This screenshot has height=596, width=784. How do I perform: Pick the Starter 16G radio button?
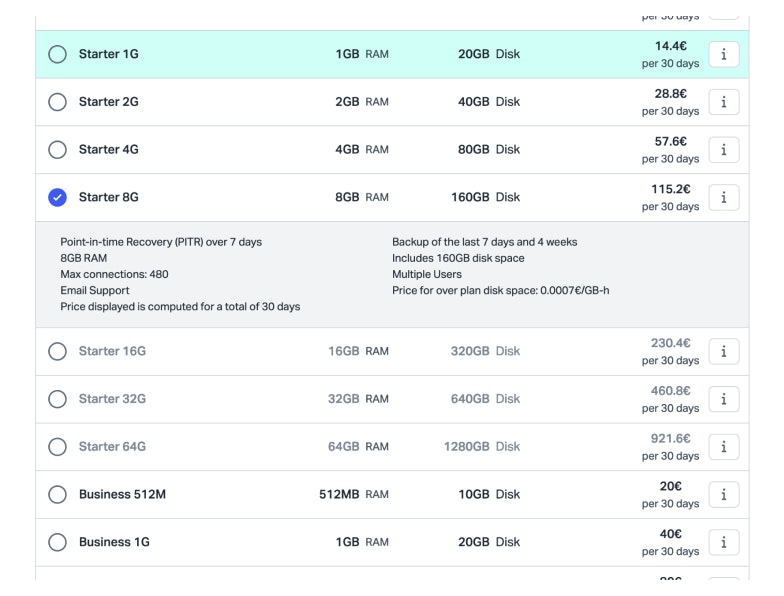(58, 352)
